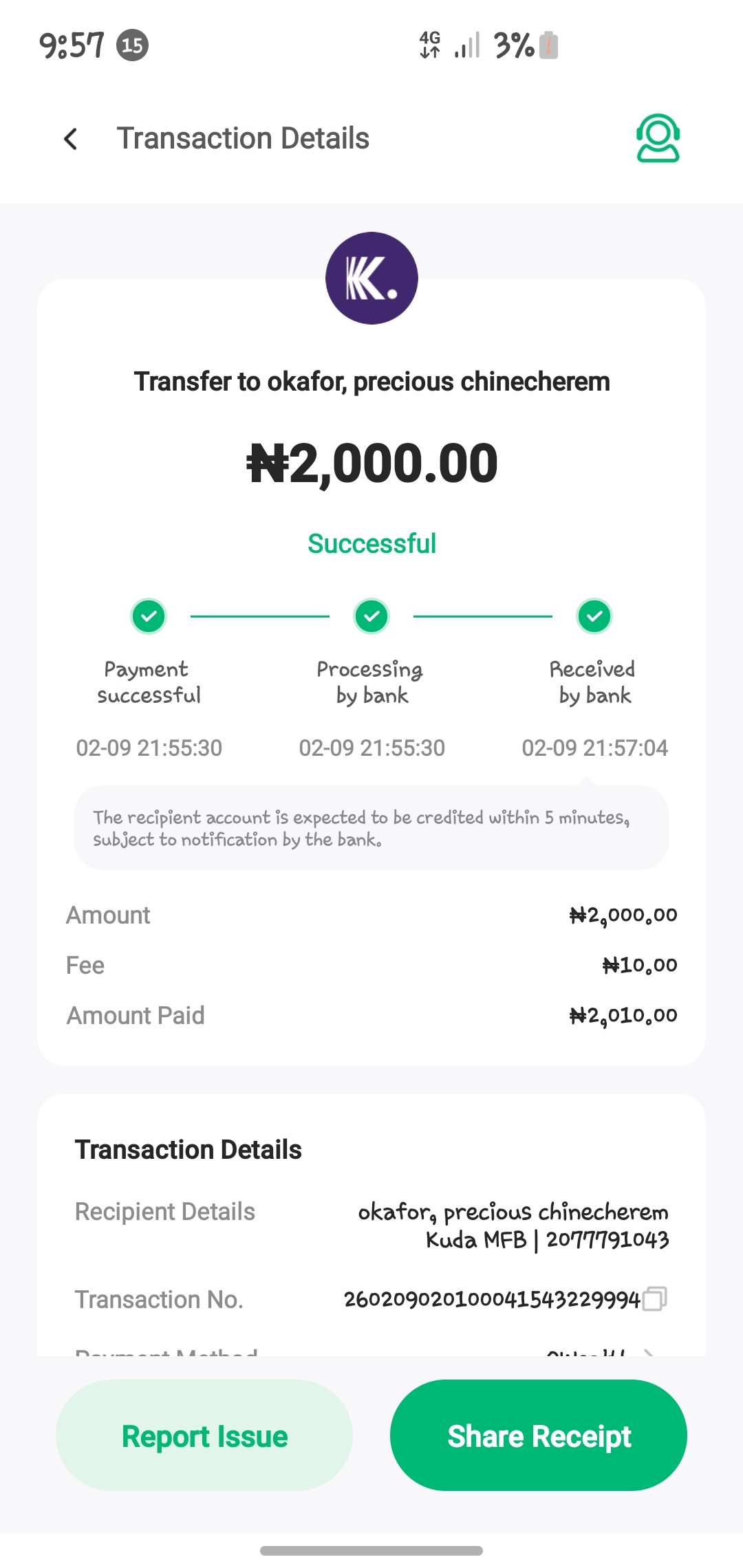Tap the signal strength bars
This screenshot has width=743, height=1568.
[x=467, y=45]
